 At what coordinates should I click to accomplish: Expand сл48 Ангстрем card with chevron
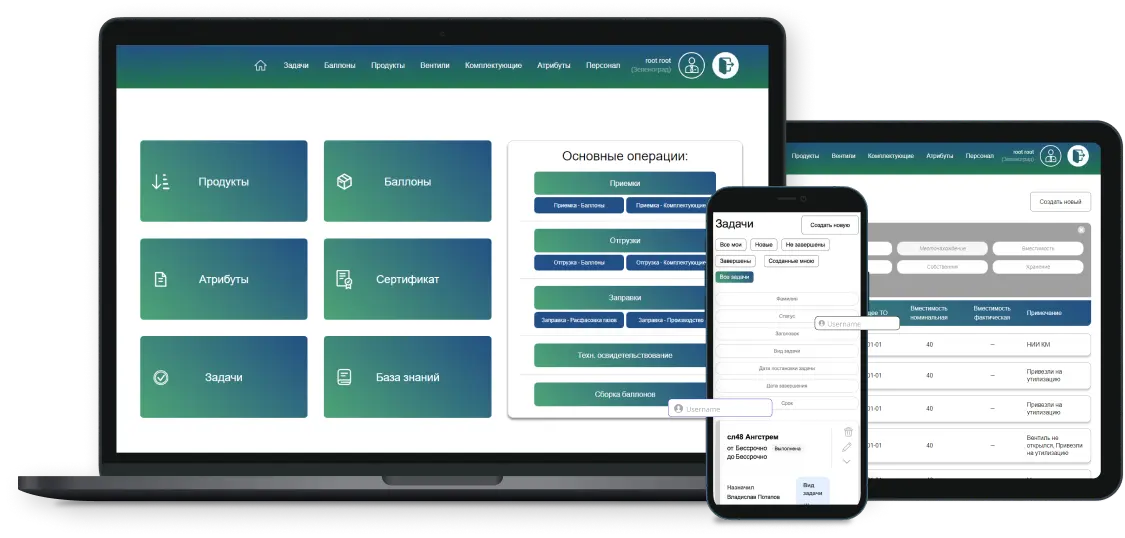click(x=848, y=461)
